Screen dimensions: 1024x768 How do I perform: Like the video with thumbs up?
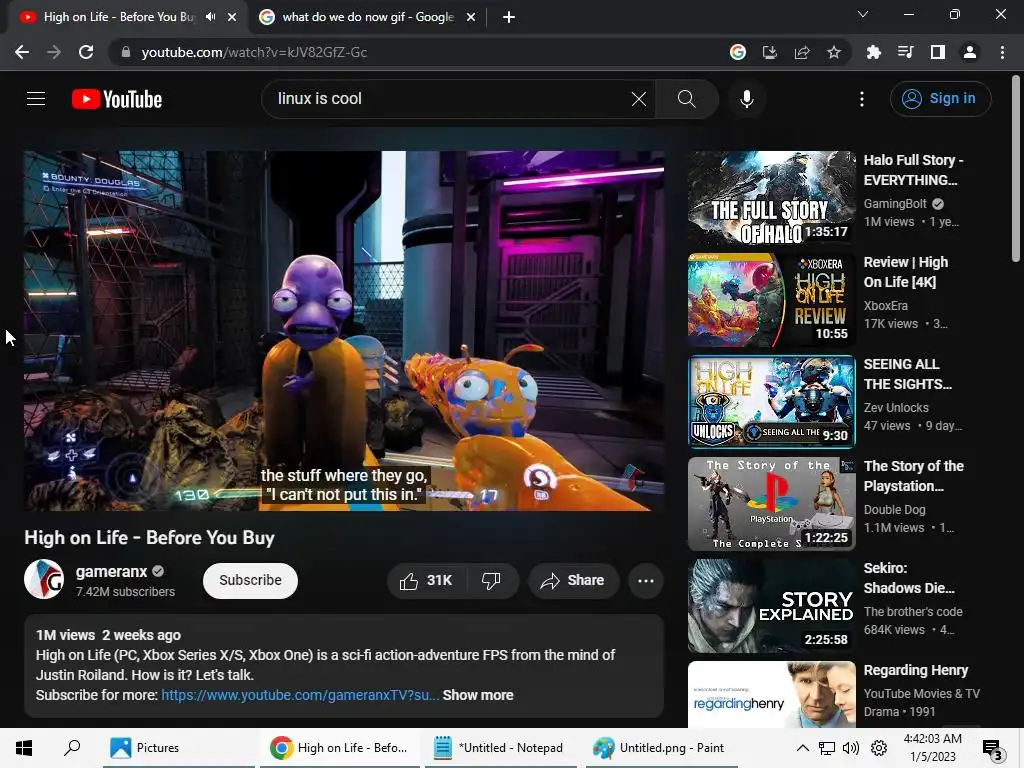(x=426, y=581)
